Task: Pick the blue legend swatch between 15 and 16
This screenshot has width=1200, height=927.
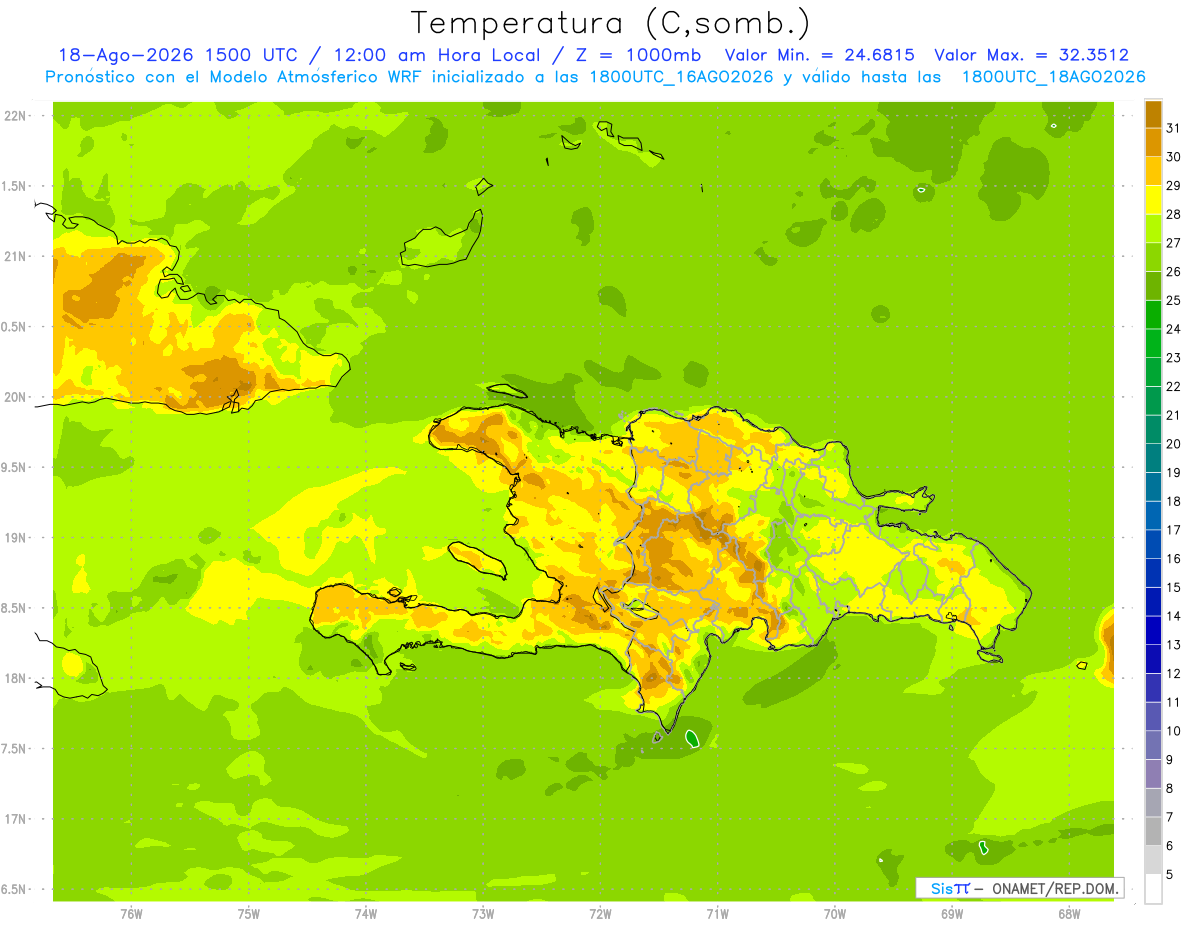Action: [x=1153, y=572]
